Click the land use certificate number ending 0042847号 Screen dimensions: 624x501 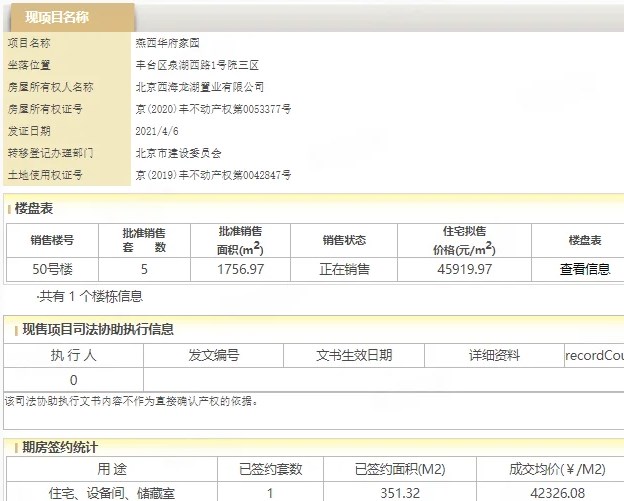click(213, 175)
